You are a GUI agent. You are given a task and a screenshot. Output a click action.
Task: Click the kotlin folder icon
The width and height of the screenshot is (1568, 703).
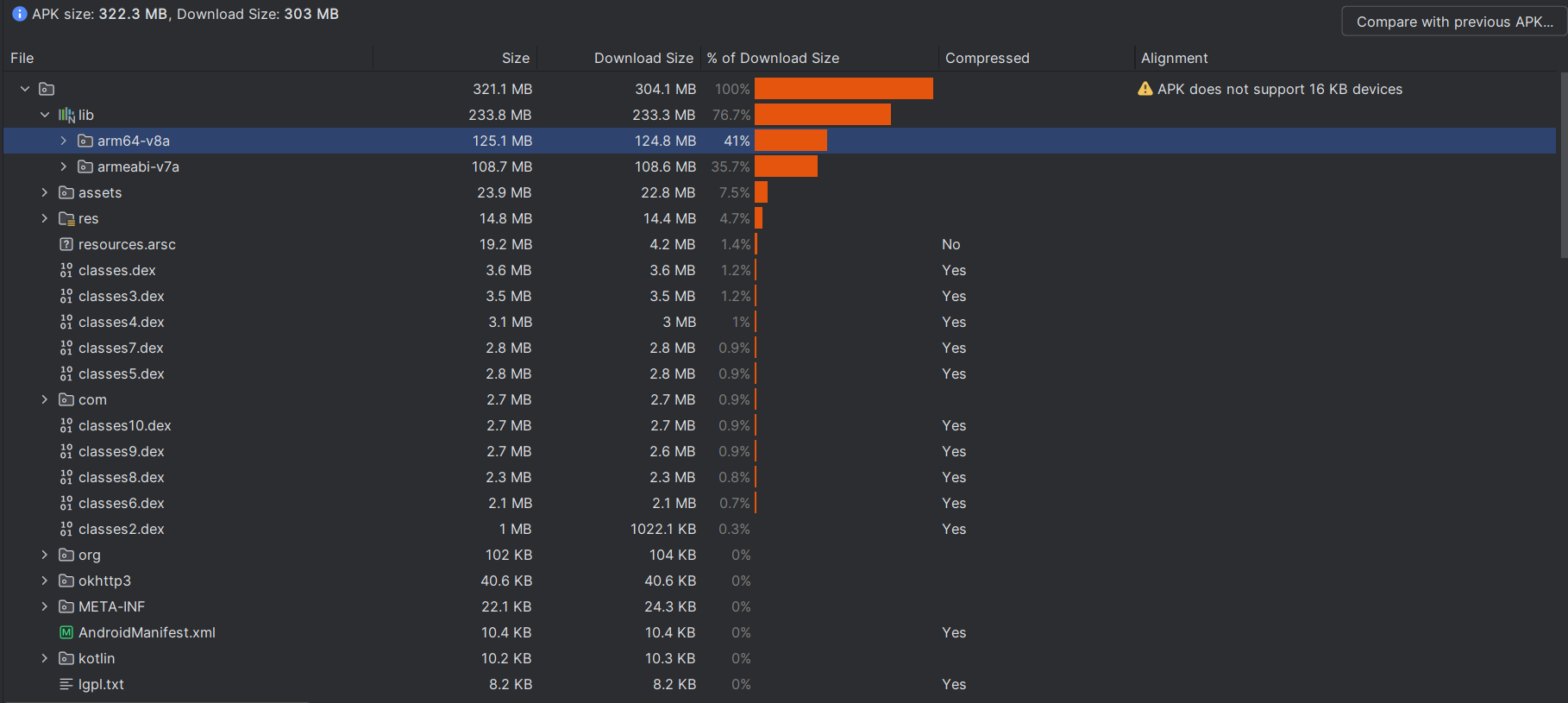pyautogui.click(x=66, y=658)
